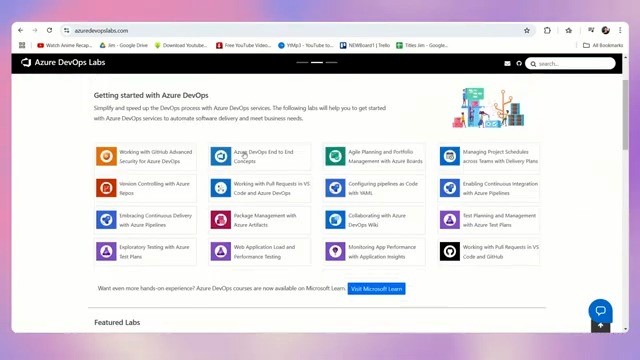Open Jim - Google Drive bookmark
Screen dimensions: 640x360
click(x=124, y=45)
